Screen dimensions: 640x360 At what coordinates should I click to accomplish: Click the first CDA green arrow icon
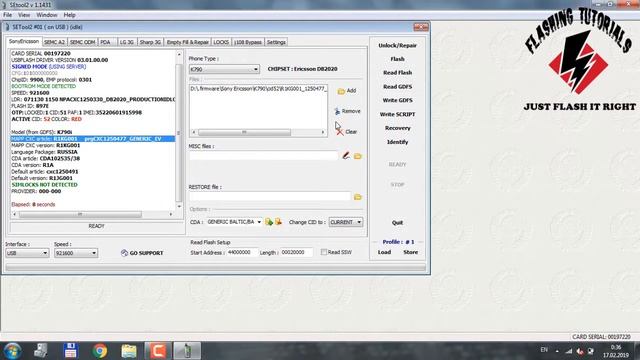pos(269,222)
